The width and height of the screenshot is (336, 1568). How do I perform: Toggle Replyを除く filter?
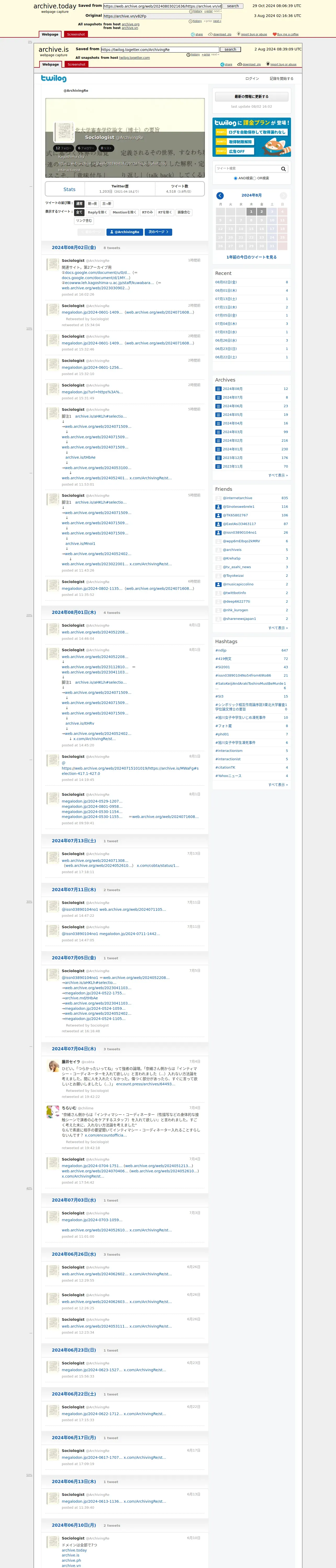pos(97,212)
